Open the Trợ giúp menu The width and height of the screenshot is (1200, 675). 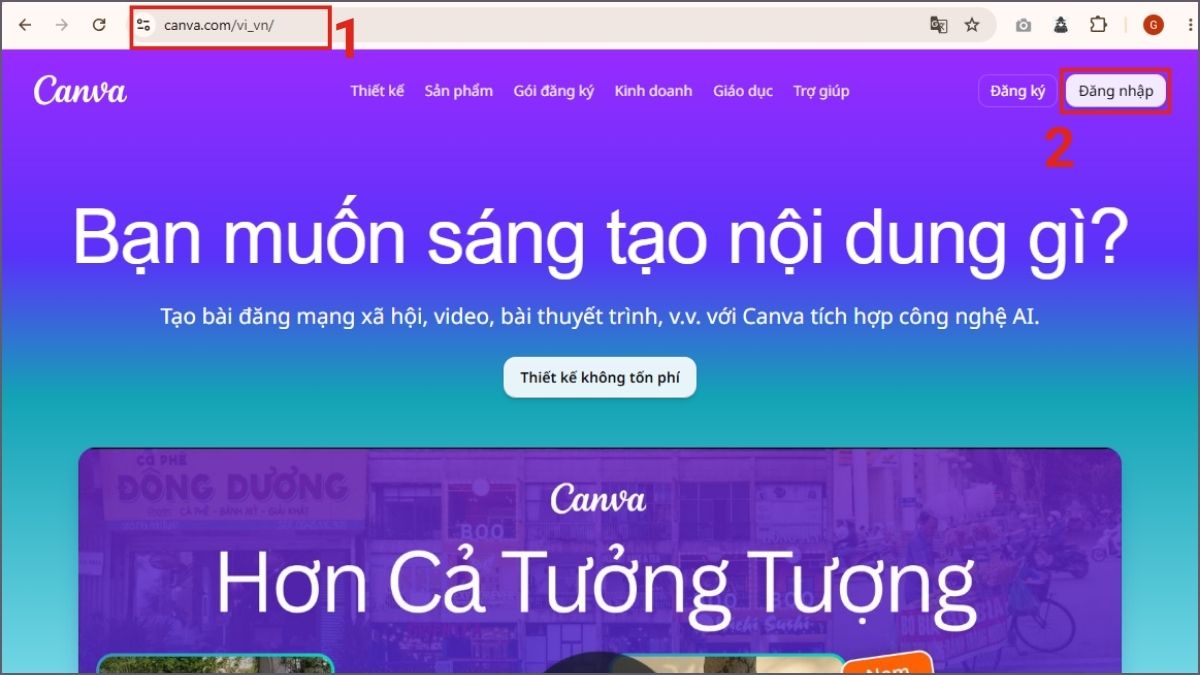[821, 91]
